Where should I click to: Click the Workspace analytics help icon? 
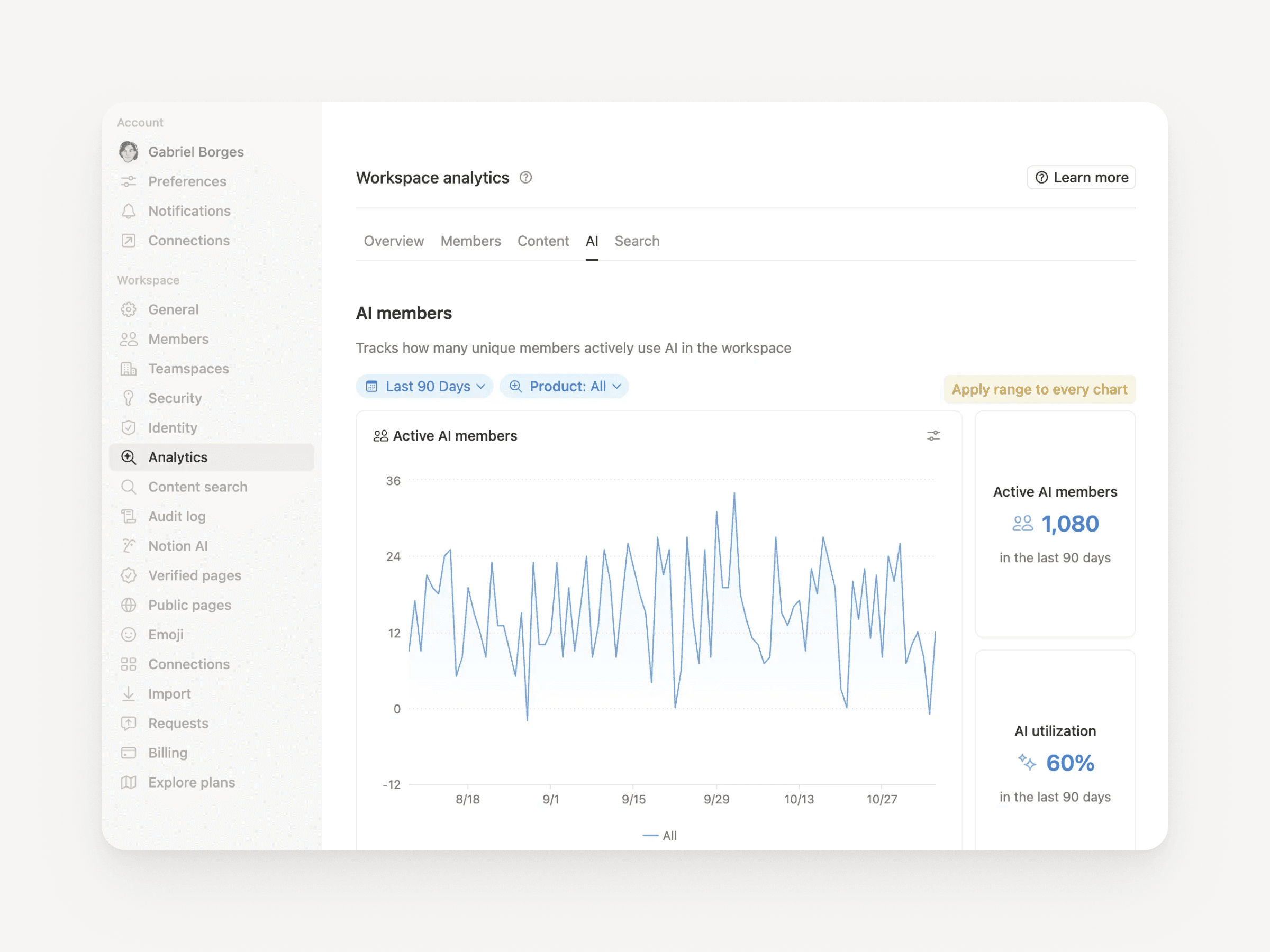tap(526, 178)
